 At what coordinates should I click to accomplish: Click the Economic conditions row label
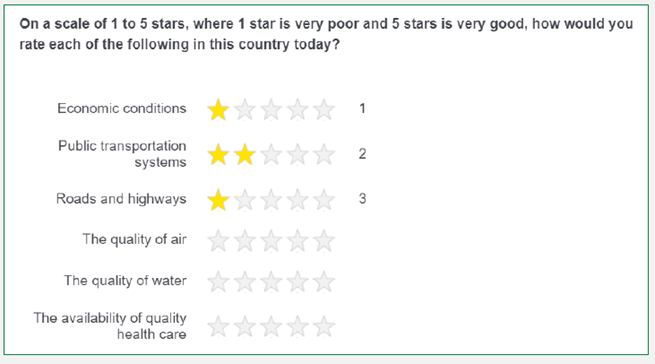point(122,109)
